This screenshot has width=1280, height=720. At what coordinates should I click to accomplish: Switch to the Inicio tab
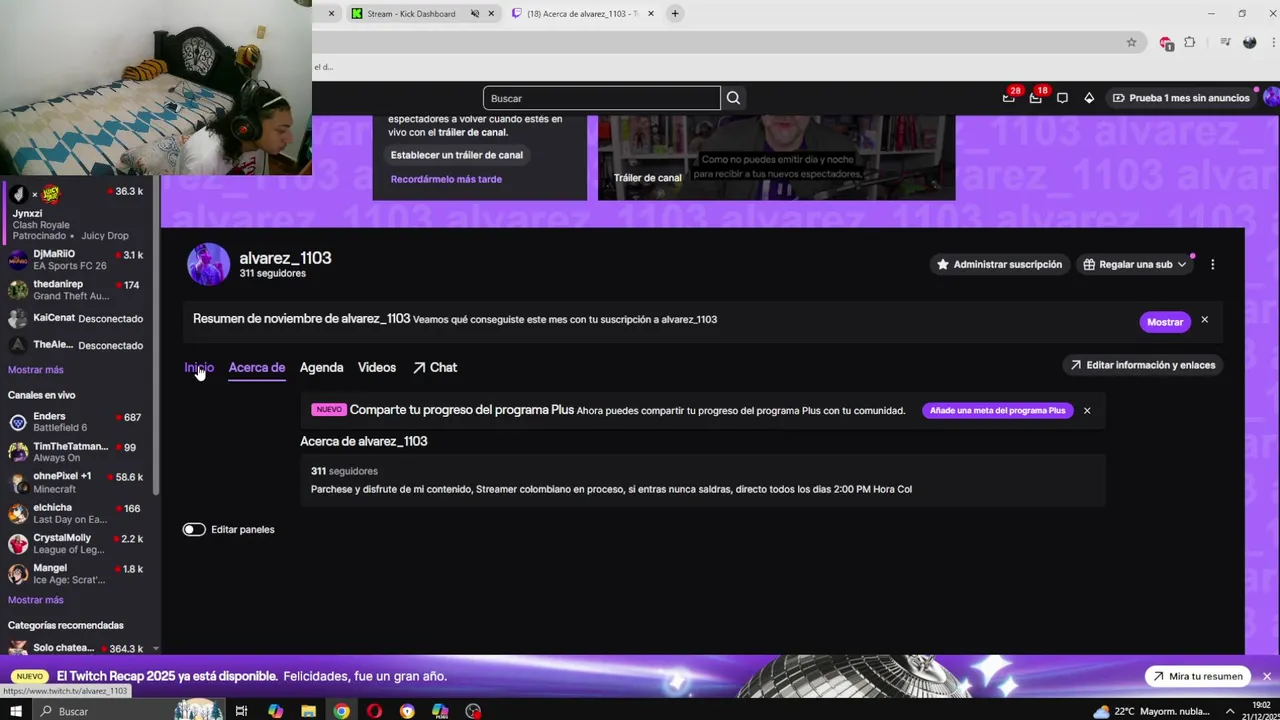[199, 367]
